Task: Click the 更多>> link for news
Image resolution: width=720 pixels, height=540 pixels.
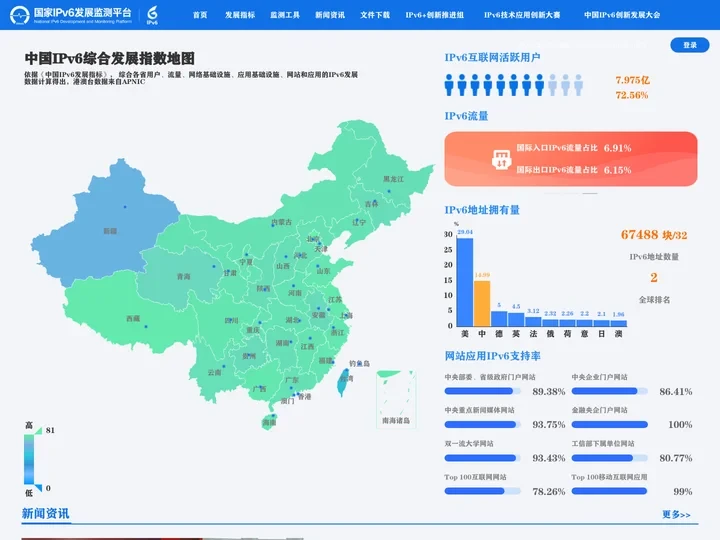Action: point(676,514)
